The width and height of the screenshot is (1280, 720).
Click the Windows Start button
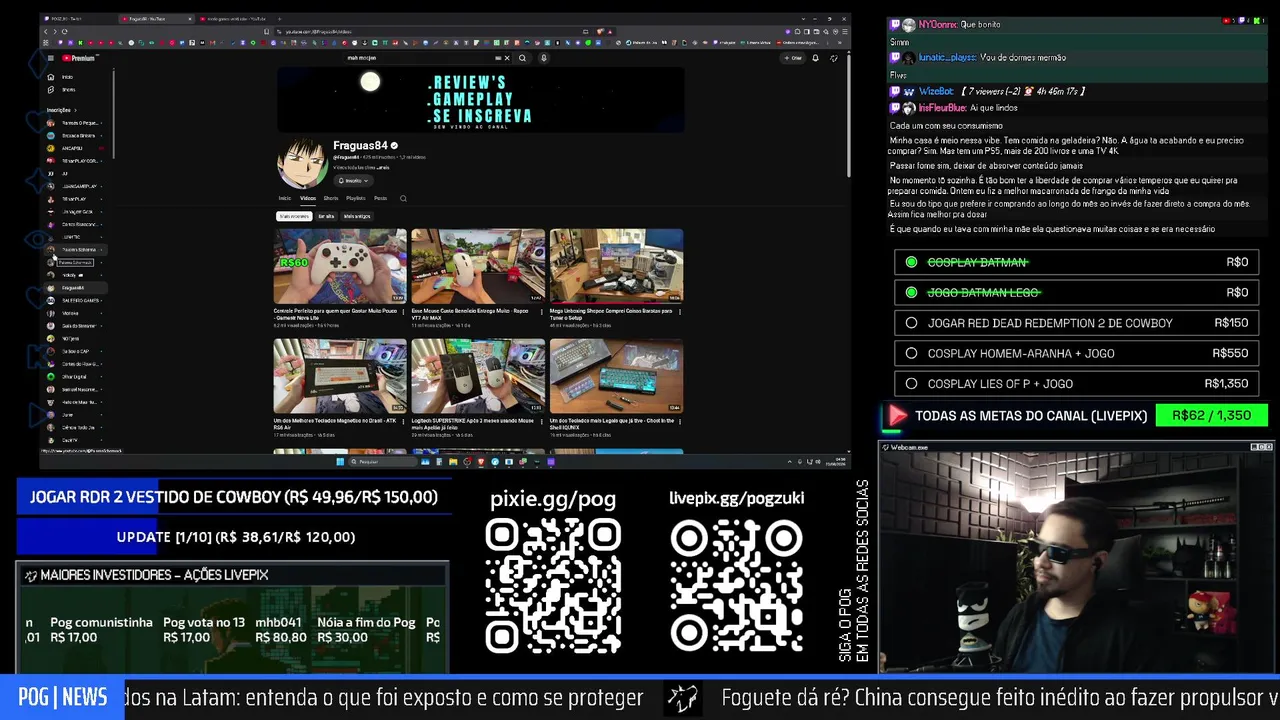(340, 462)
